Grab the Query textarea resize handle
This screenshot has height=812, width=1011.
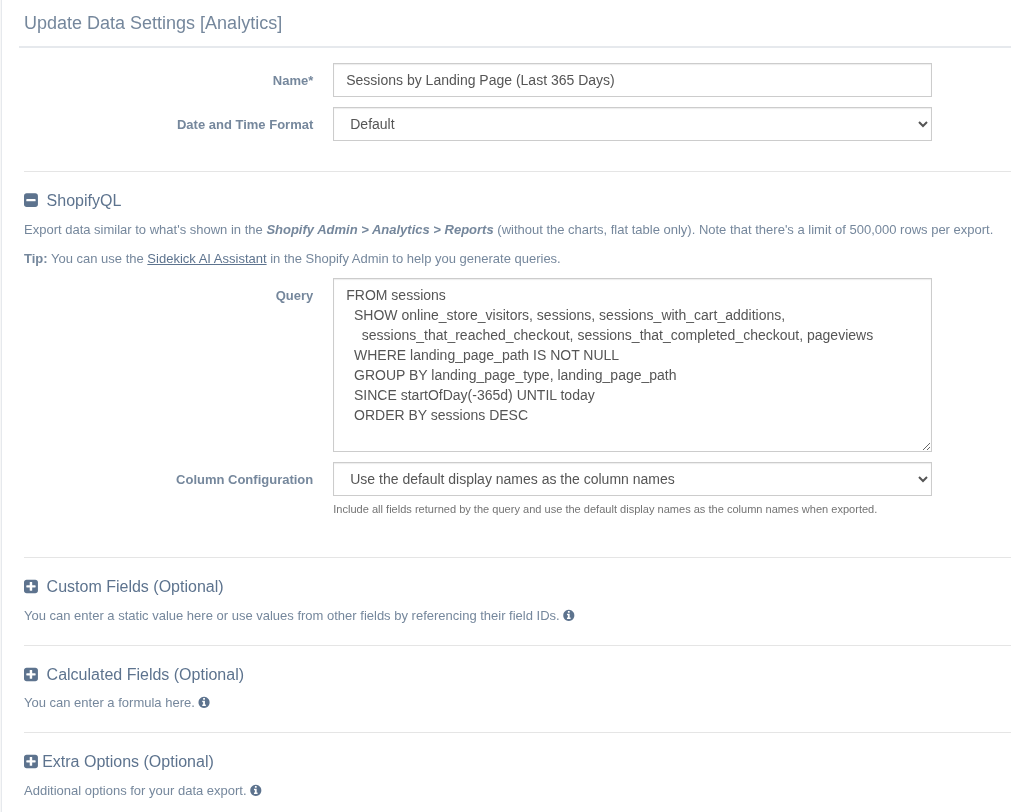[926, 446]
